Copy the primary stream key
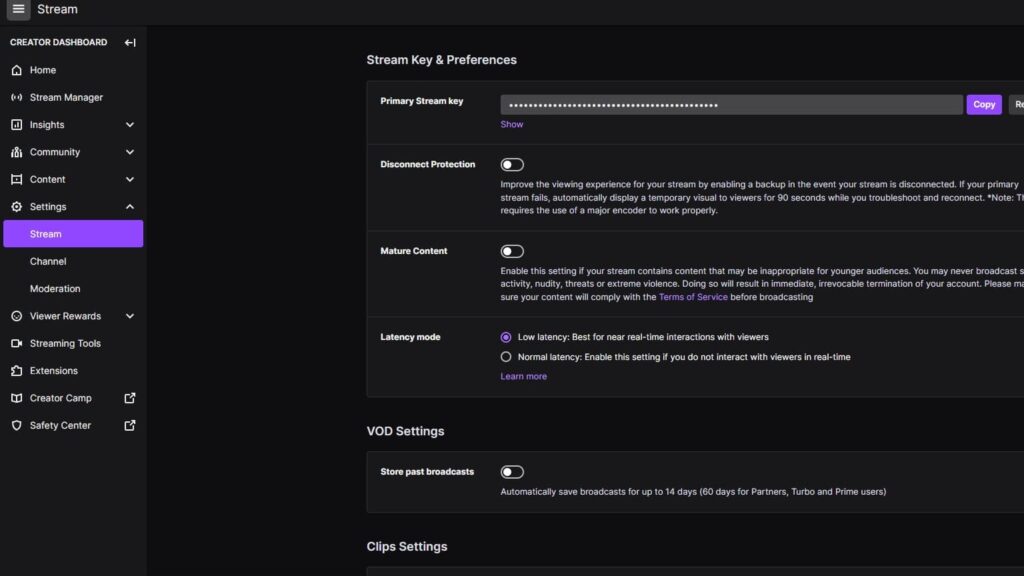1024x576 pixels. [984, 104]
